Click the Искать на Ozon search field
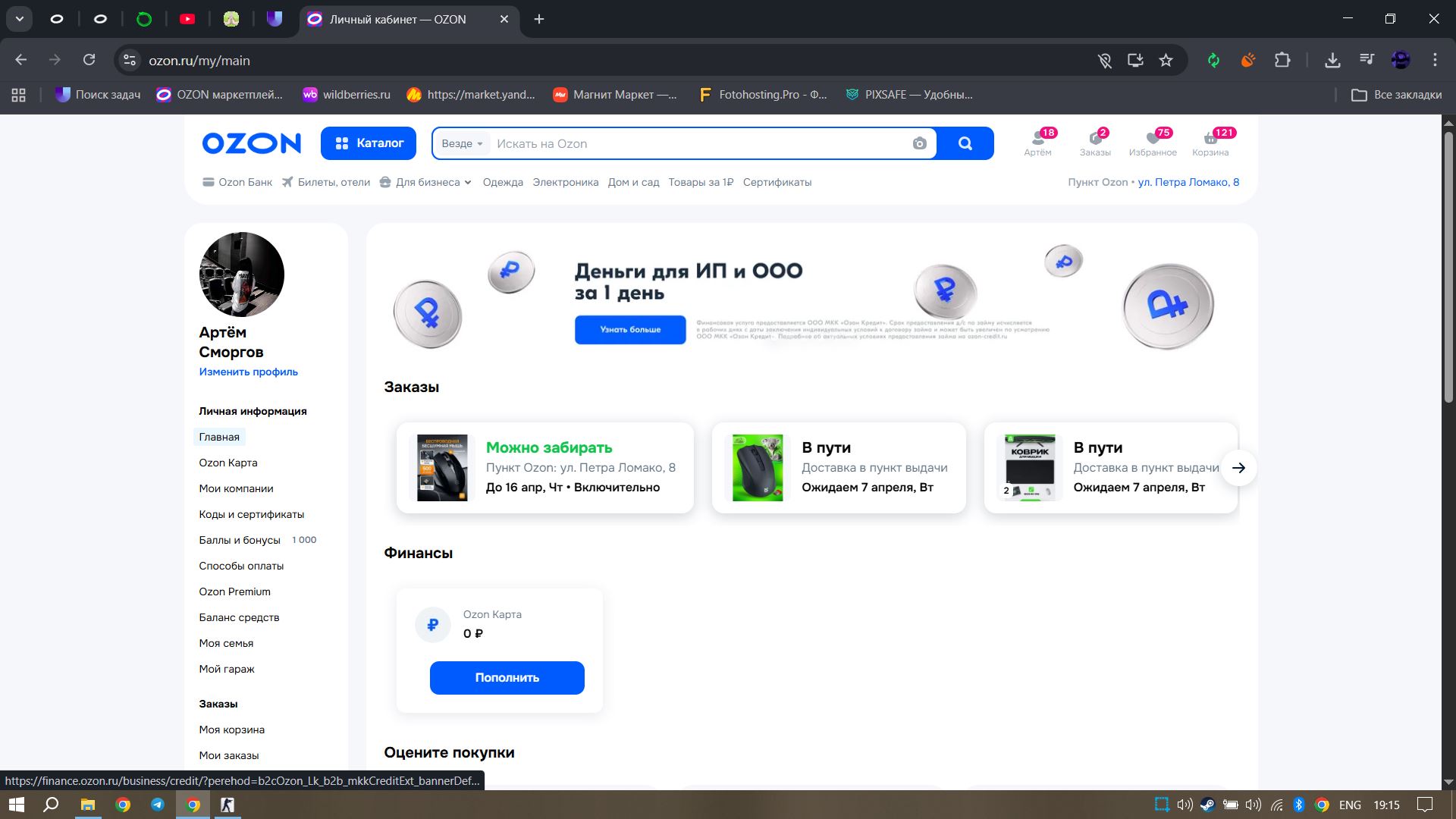1456x819 pixels. [x=698, y=143]
